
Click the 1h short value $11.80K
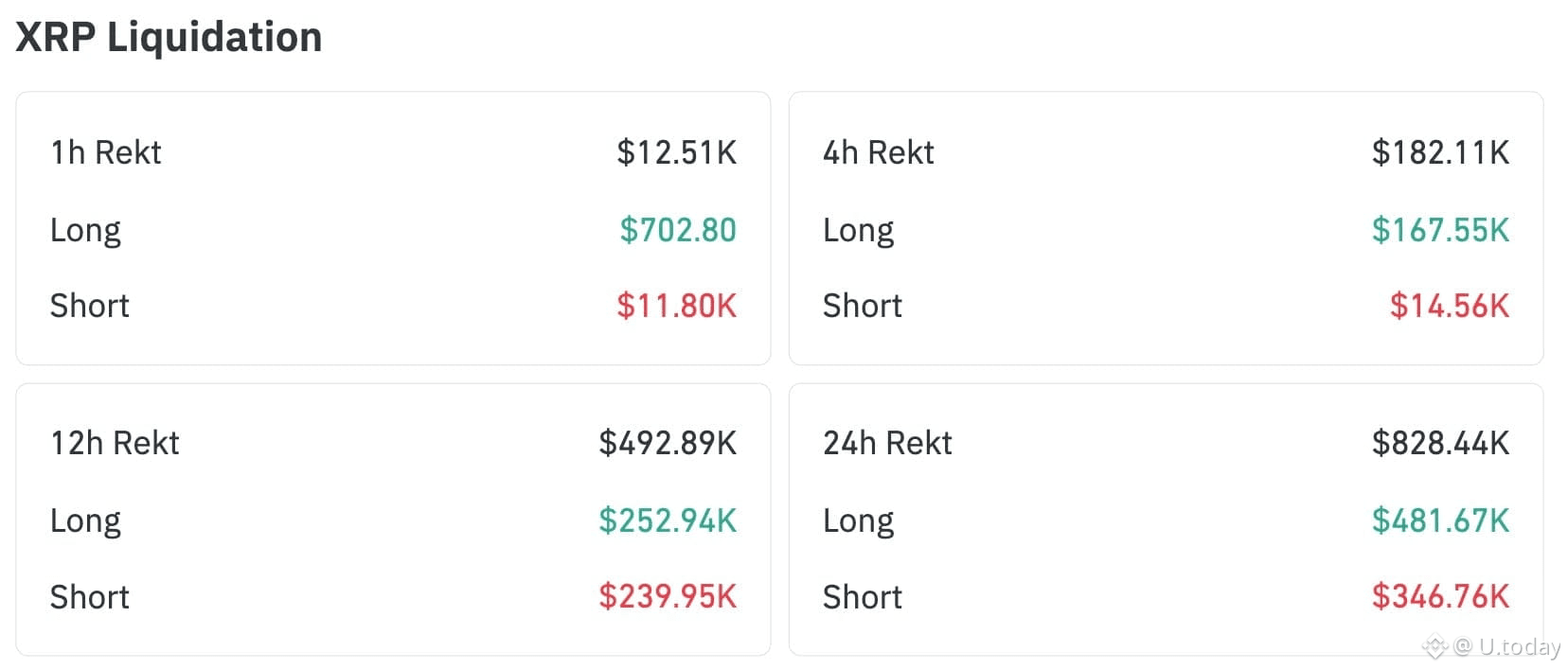click(x=676, y=306)
